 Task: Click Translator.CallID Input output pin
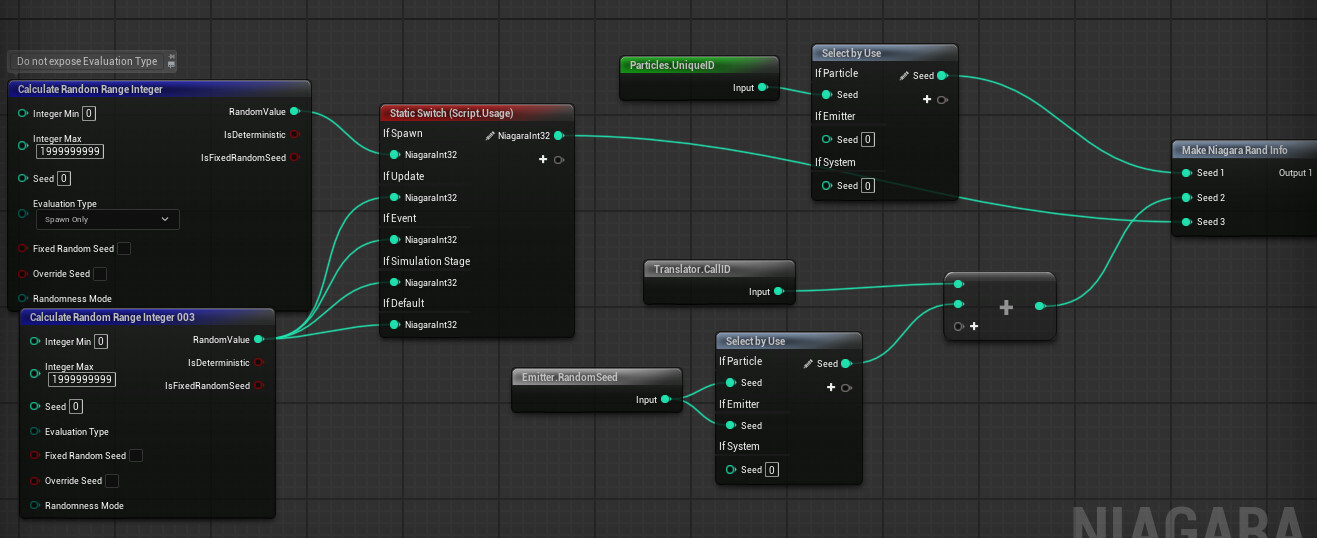point(778,292)
